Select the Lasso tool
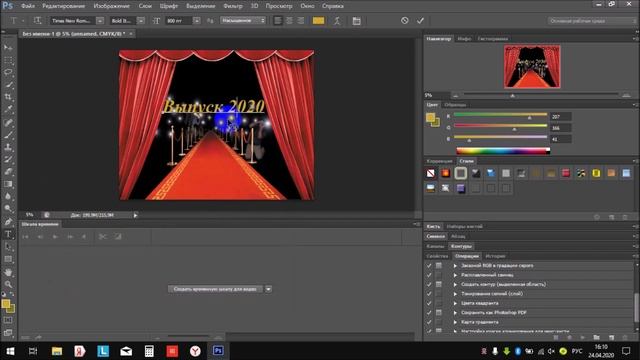 tap(8, 73)
